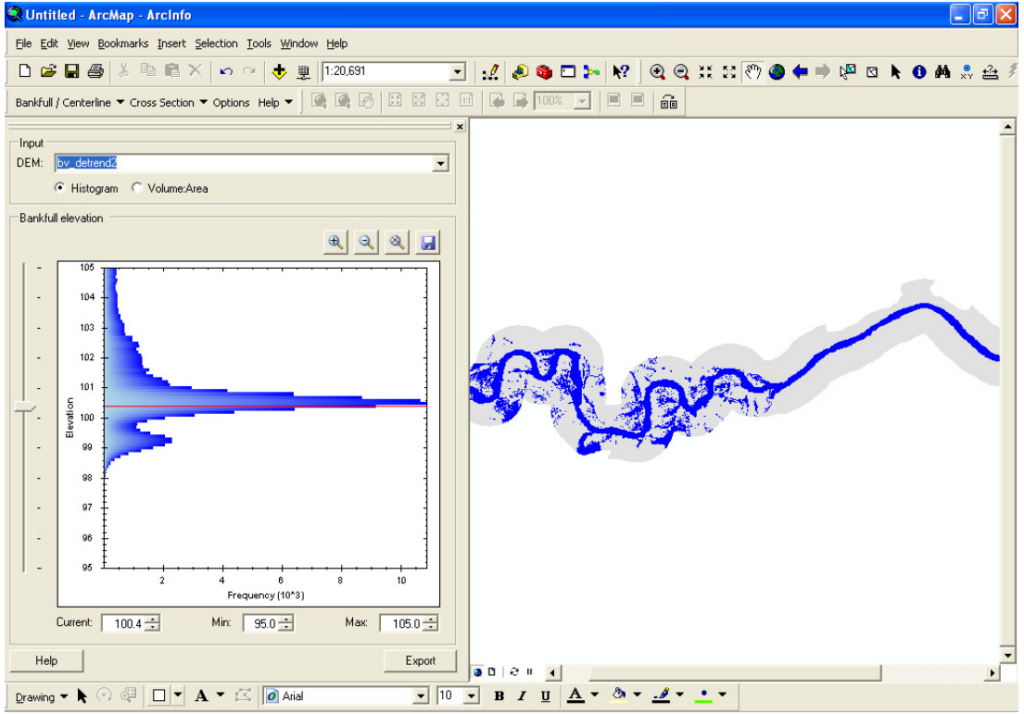Go back to previous extent arrow
The image size is (1024, 714).
pos(800,72)
